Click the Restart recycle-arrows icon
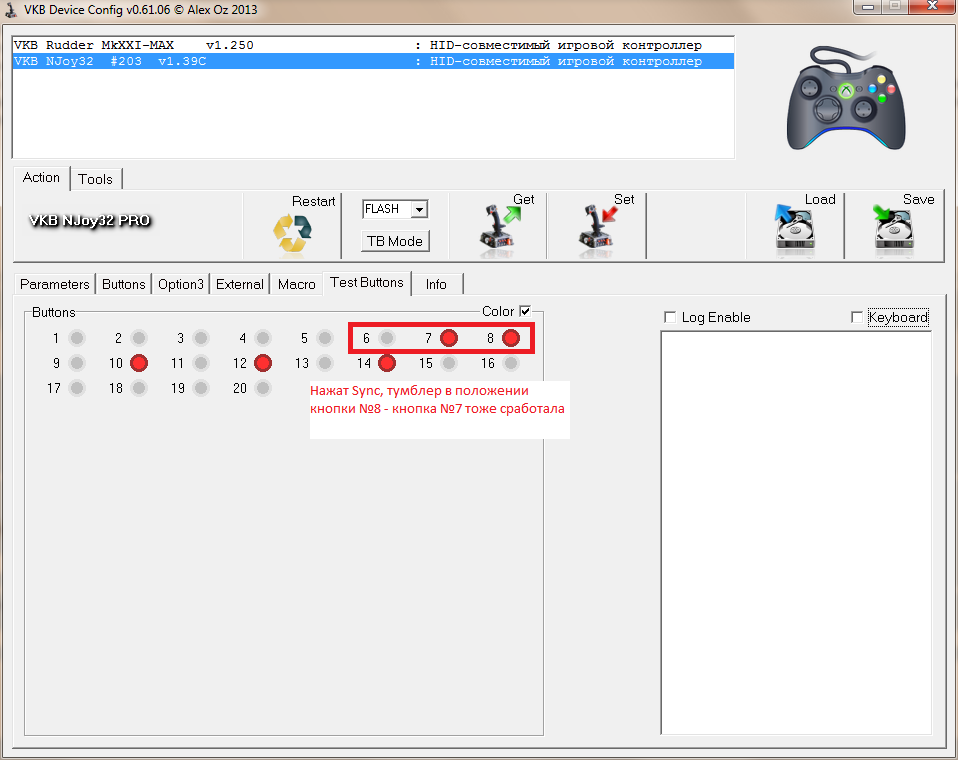Viewport: 958px width, 760px height. click(292, 233)
